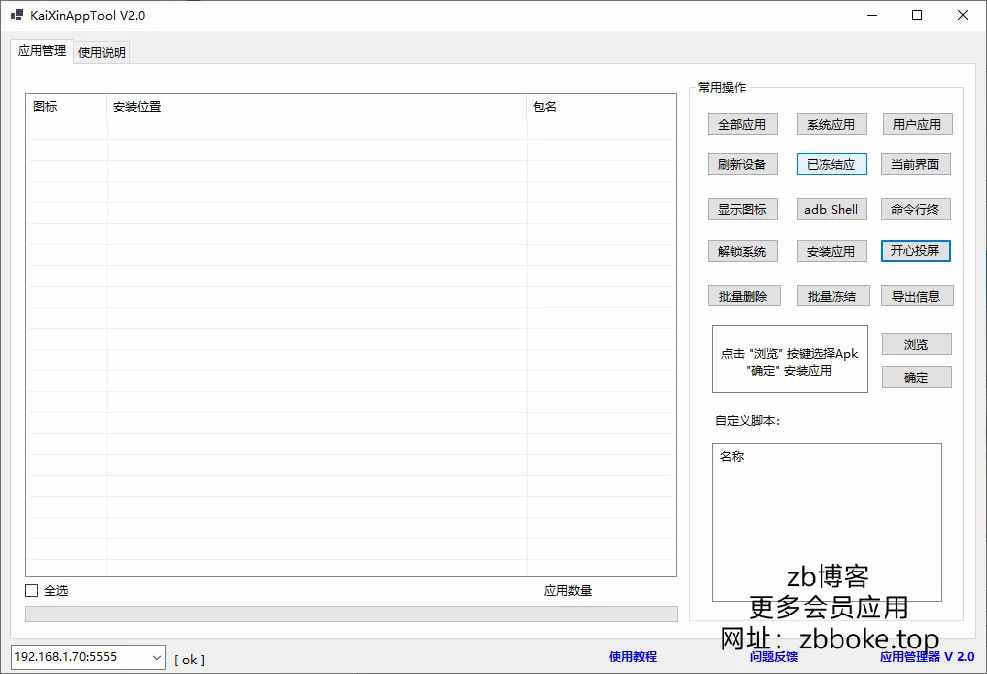
Task: Click the 批量删除 button
Action: click(743, 296)
